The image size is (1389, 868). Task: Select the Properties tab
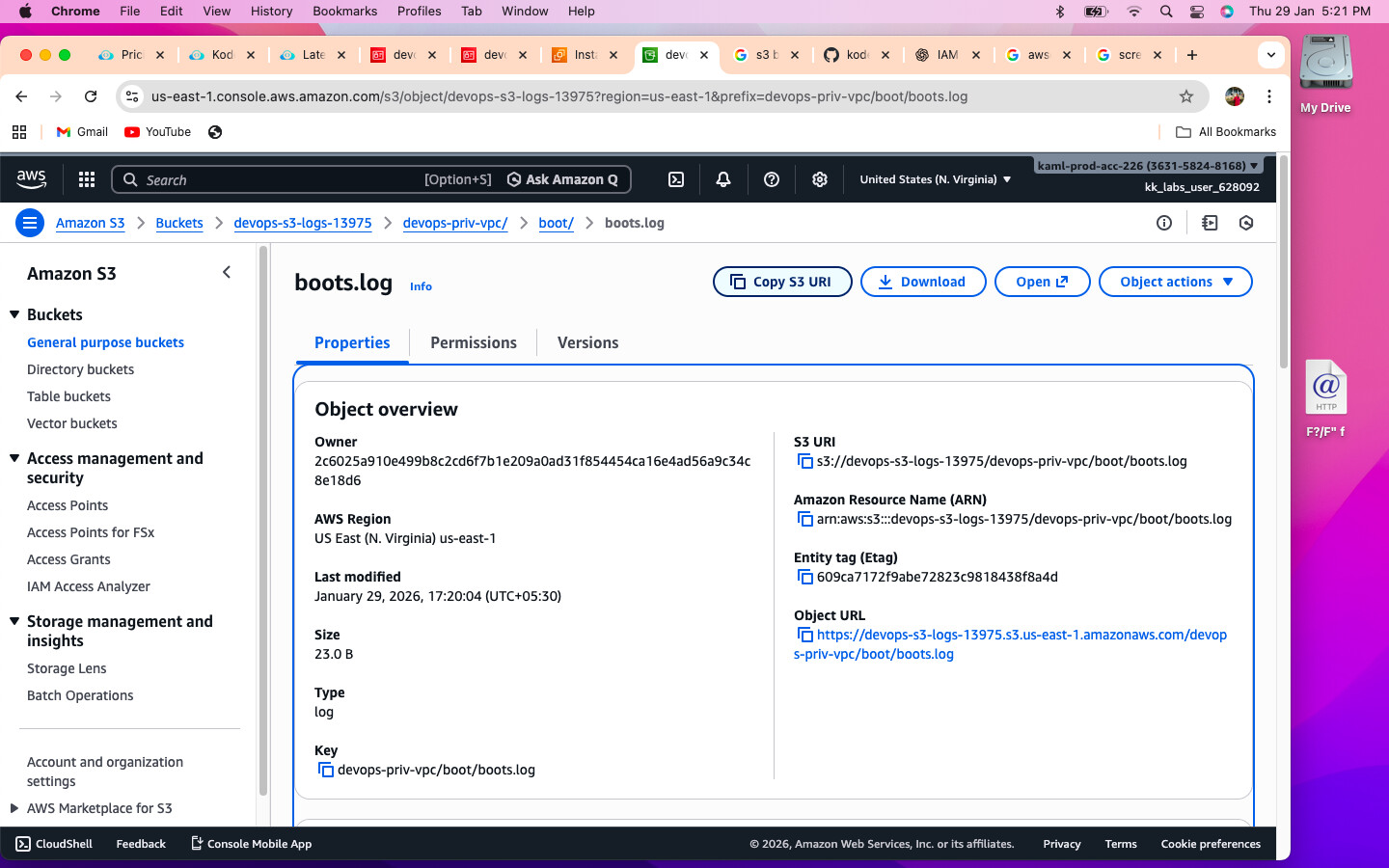(352, 342)
